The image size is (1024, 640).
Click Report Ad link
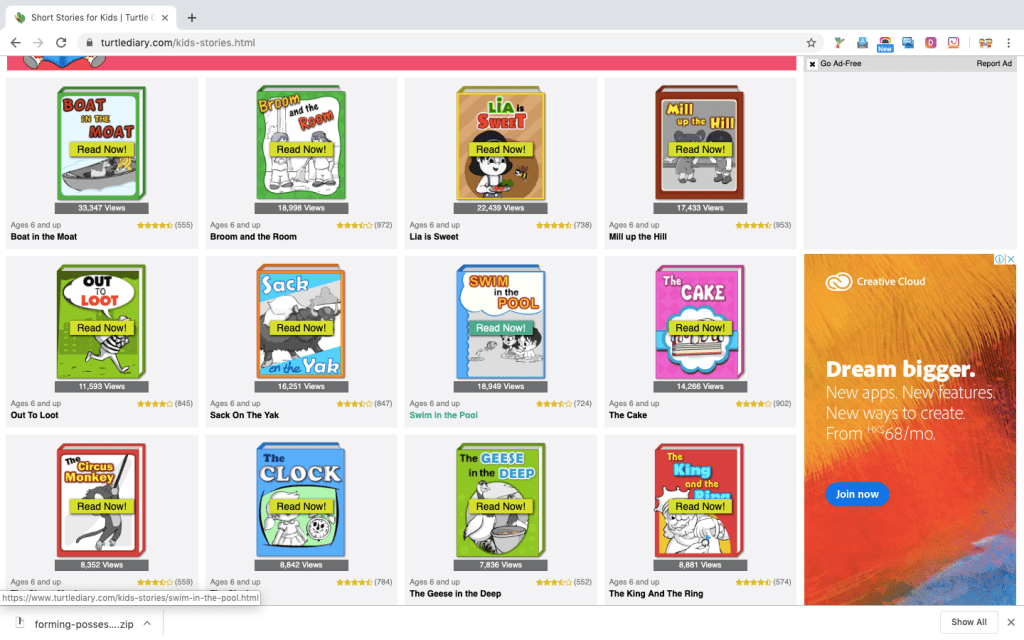(x=993, y=64)
